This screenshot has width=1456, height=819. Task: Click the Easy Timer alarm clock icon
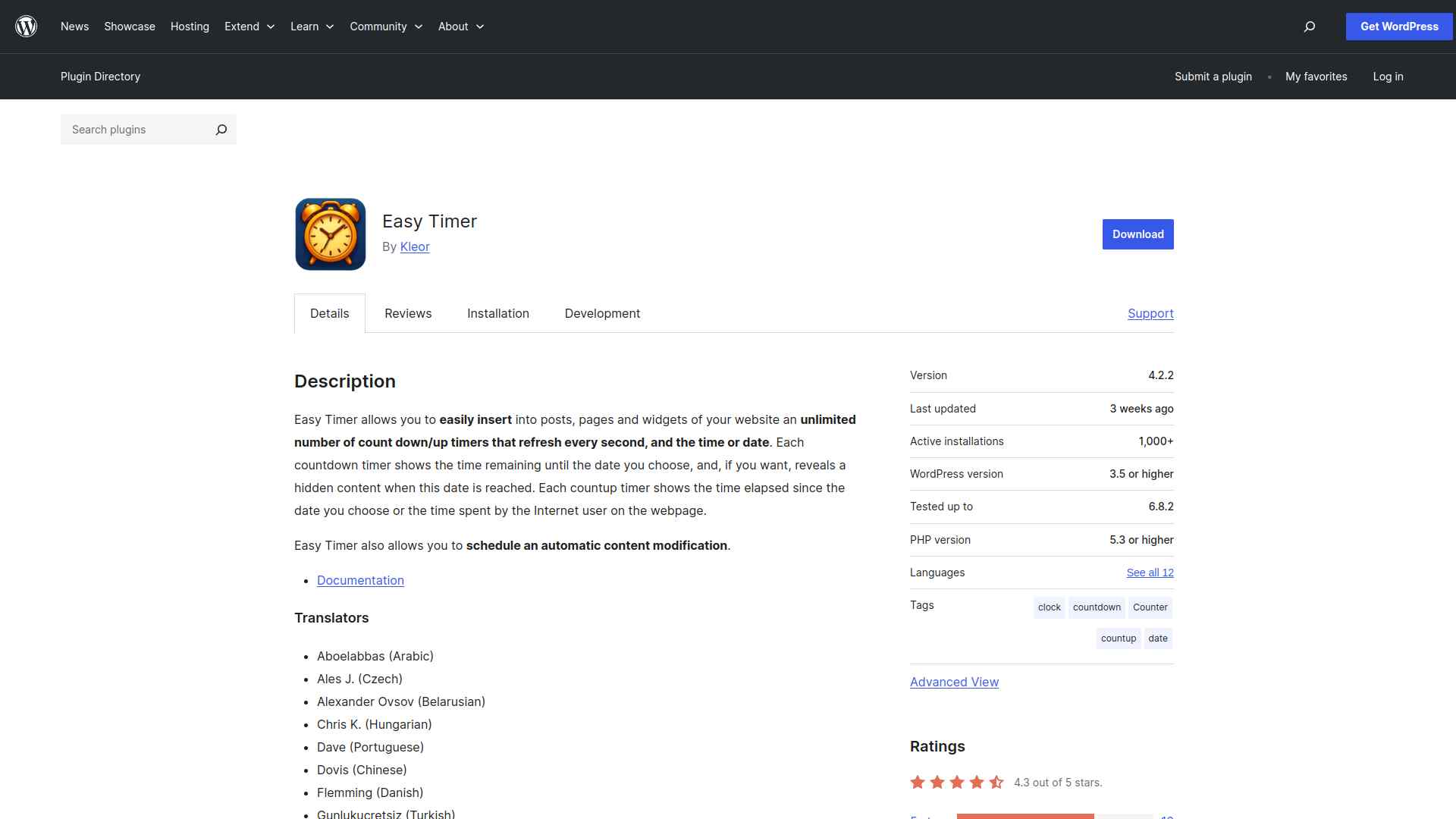click(x=331, y=234)
